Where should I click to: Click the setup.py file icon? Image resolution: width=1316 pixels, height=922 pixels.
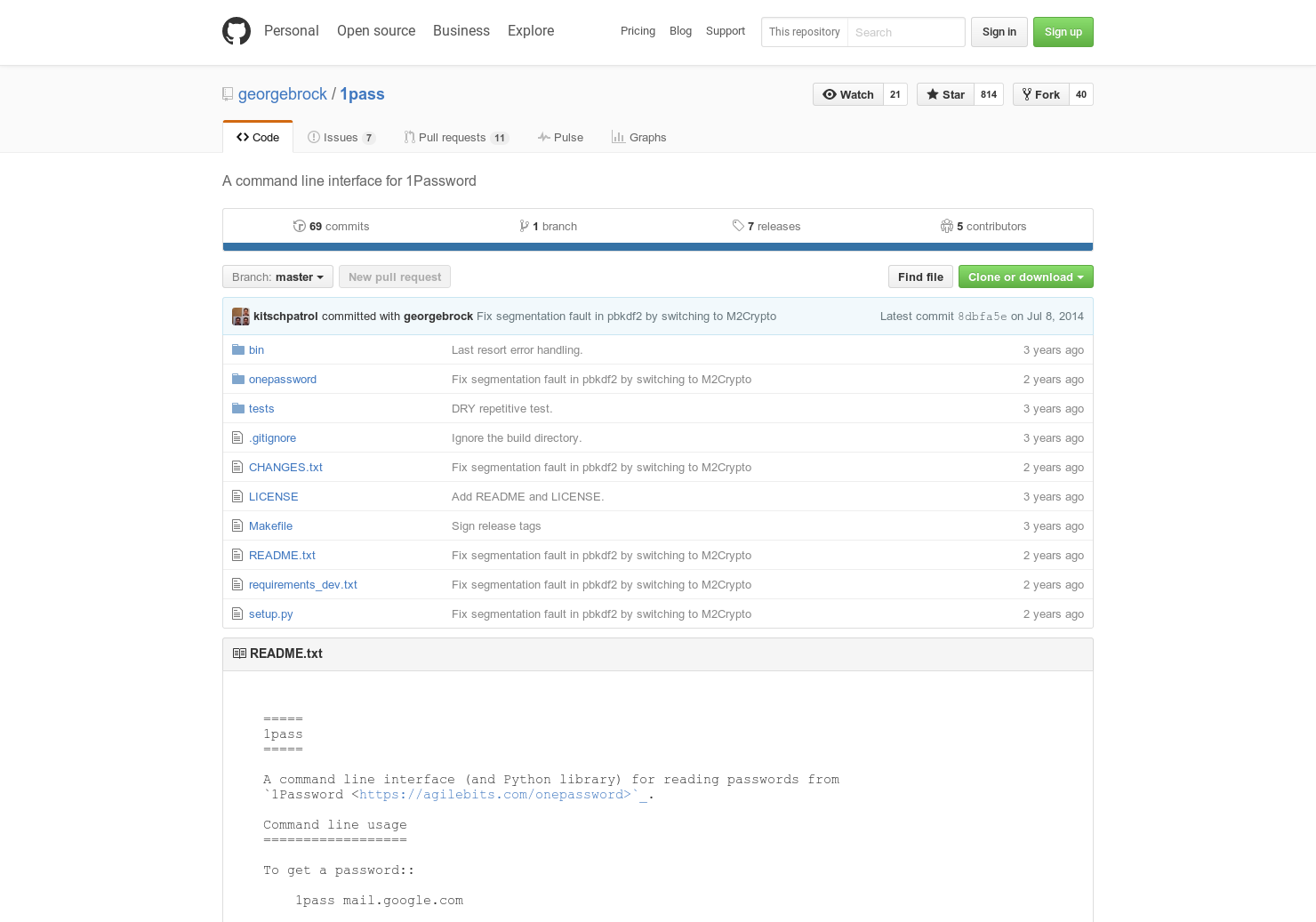click(x=237, y=613)
